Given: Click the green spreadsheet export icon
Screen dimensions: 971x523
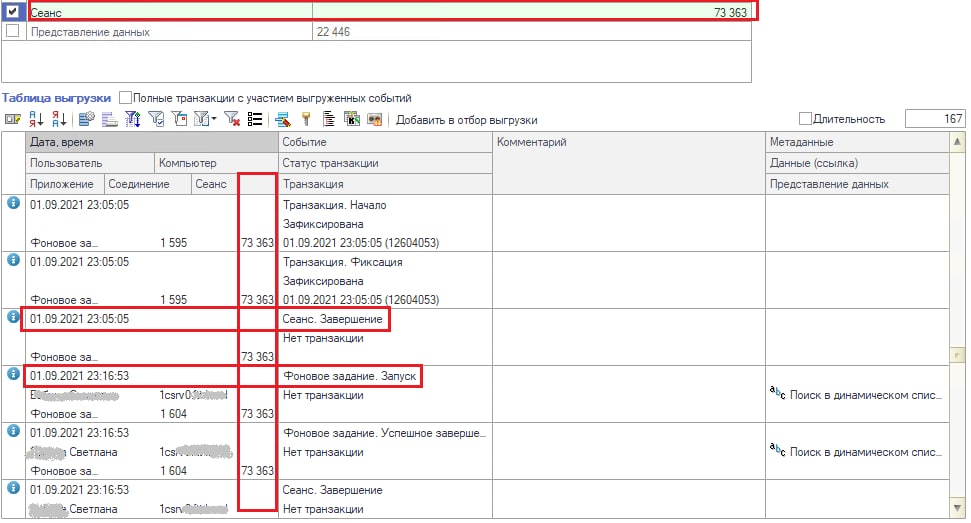Looking at the screenshot, I should [x=352, y=119].
